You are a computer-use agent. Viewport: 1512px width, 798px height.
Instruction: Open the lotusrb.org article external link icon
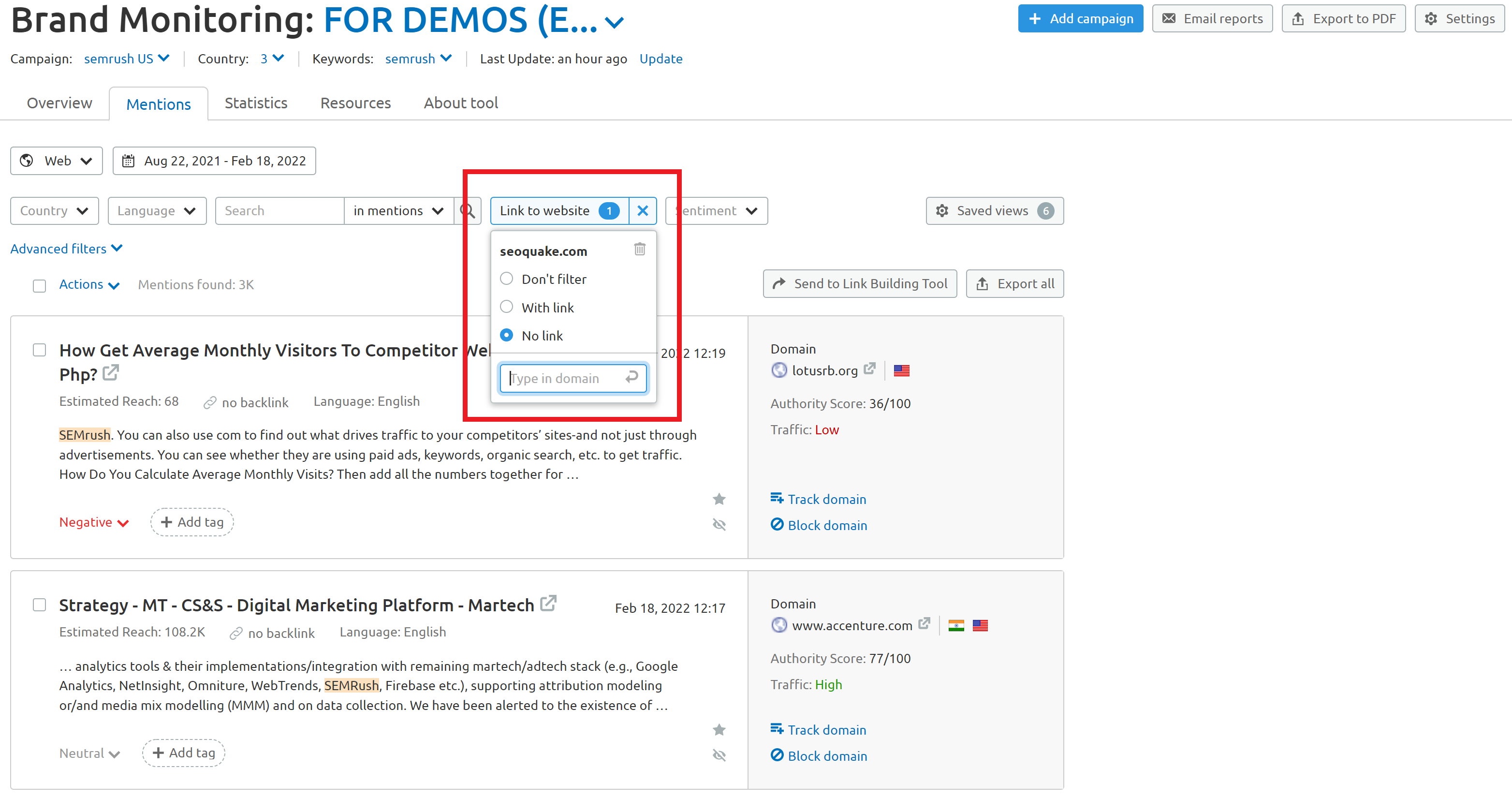click(111, 373)
